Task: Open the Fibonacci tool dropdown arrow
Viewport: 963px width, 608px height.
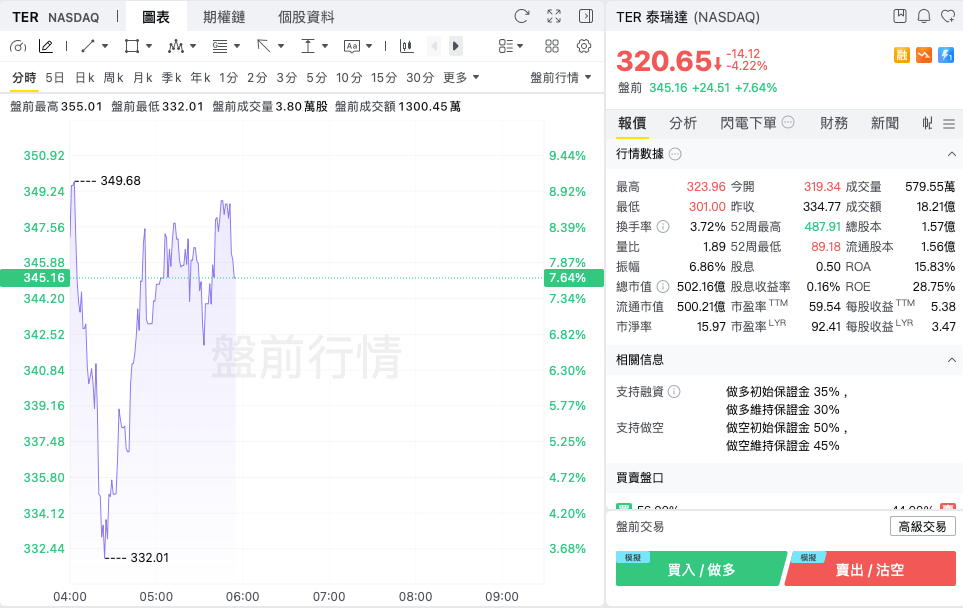Action: tap(237, 46)
